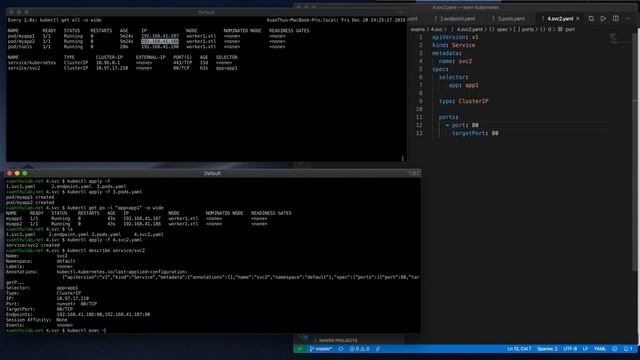Click 'service/svc2 created' line in bottom terminal
Screen dimensions: 640x360
click(x=33, y=245)
